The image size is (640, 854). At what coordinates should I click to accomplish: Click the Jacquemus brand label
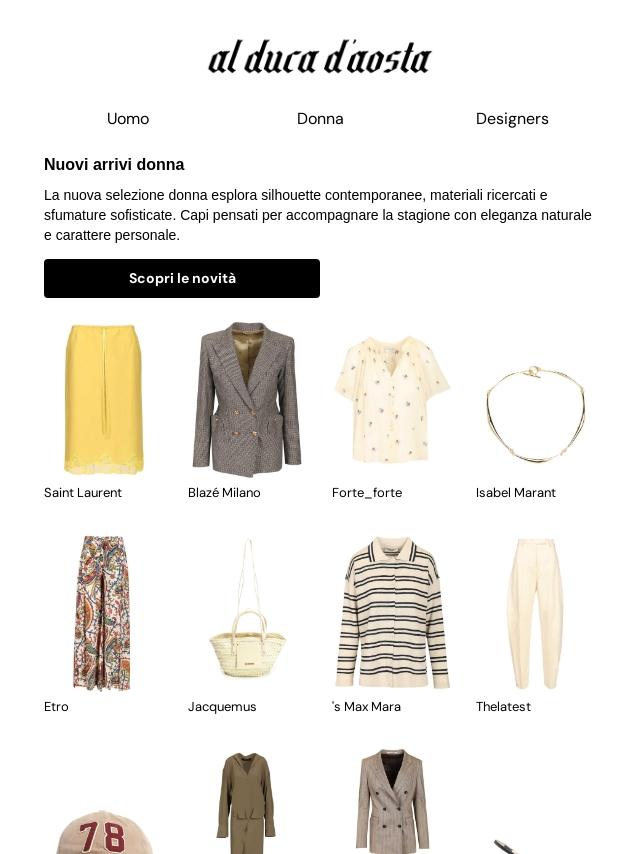(222, 706)
